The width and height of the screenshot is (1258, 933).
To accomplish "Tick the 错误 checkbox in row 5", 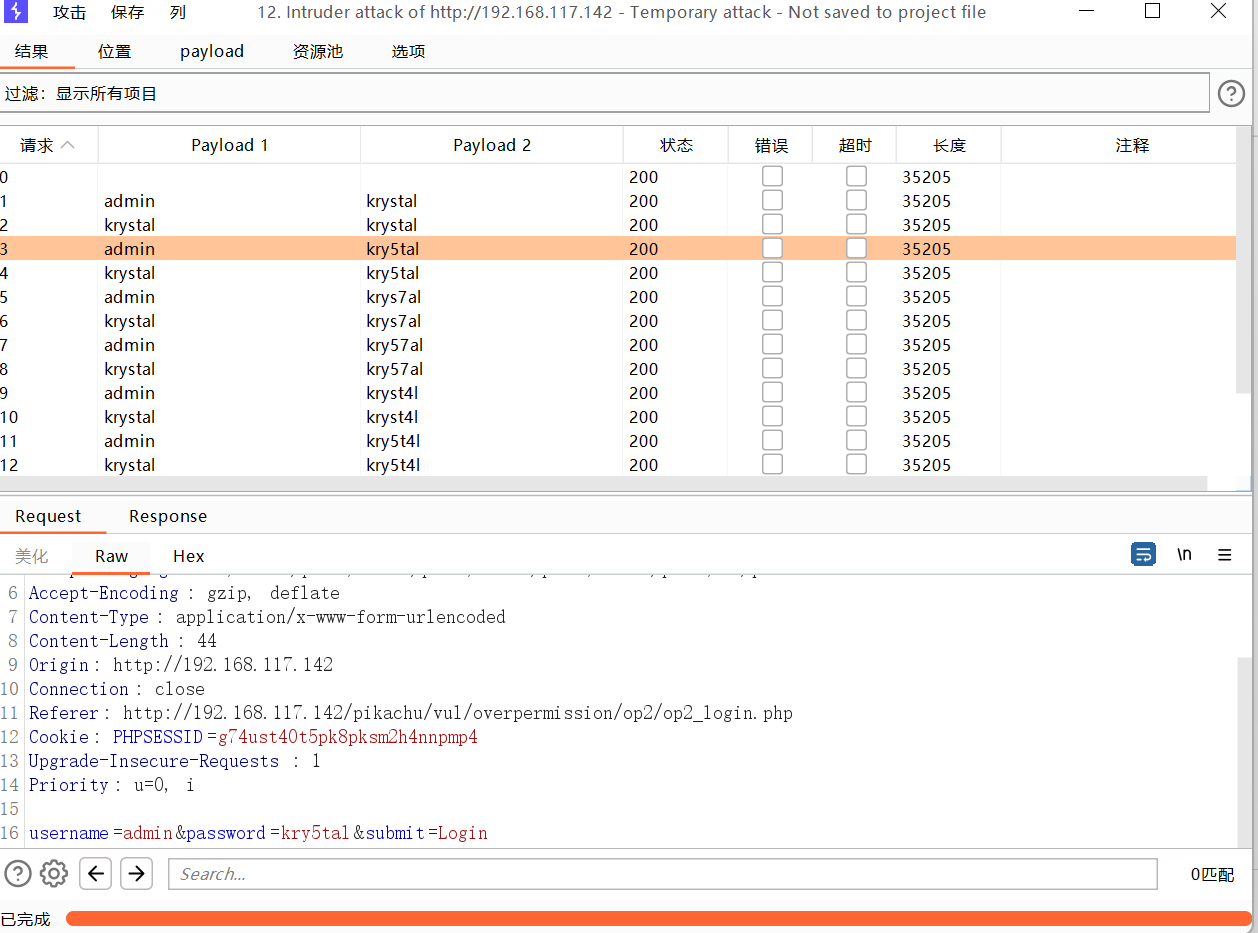I will (x=772, y=296).
